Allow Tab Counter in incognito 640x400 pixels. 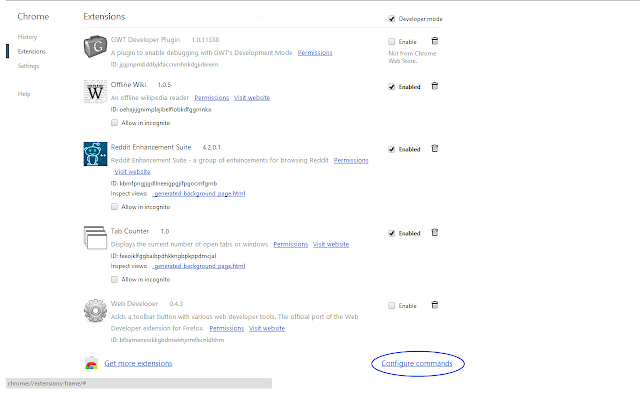[114, 279]
